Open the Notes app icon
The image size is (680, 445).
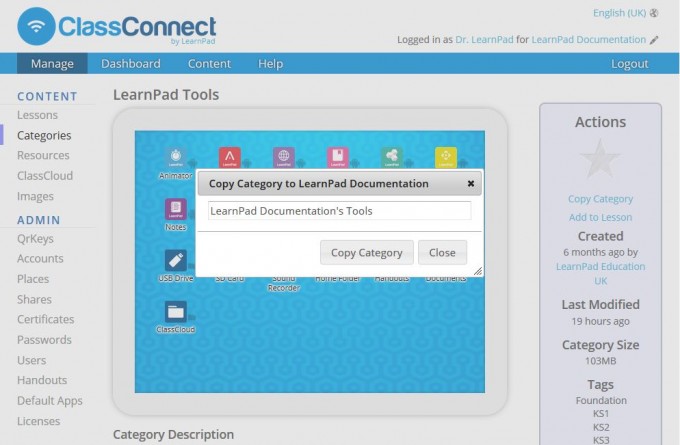point(176,209)
